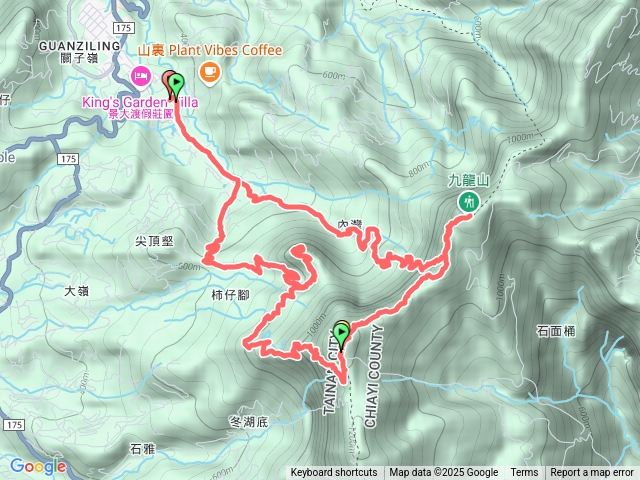Open Keyboard shortcuts
The image size is (640, 480).
(334, 473)
